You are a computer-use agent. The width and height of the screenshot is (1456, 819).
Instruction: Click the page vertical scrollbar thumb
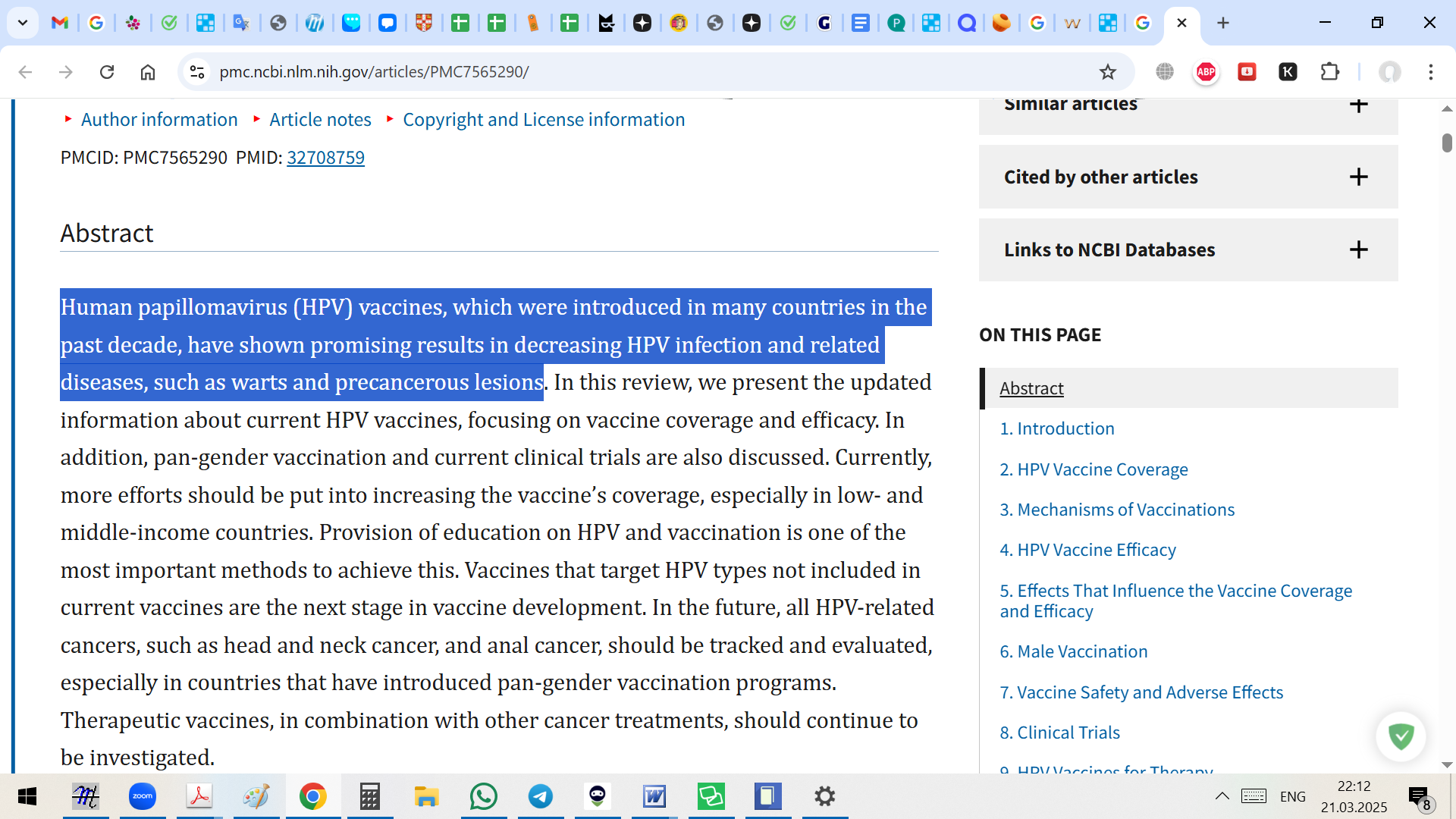[x=1447, y=143]
